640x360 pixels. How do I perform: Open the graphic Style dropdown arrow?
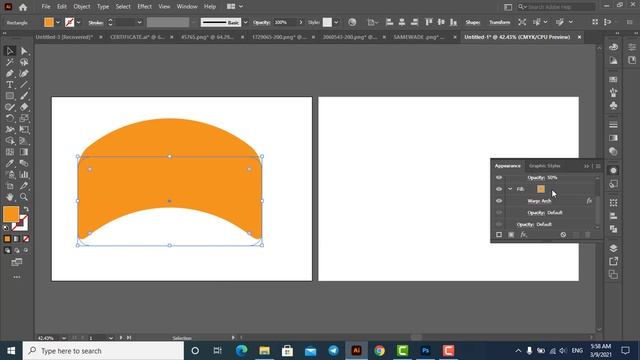coord(336,22)
